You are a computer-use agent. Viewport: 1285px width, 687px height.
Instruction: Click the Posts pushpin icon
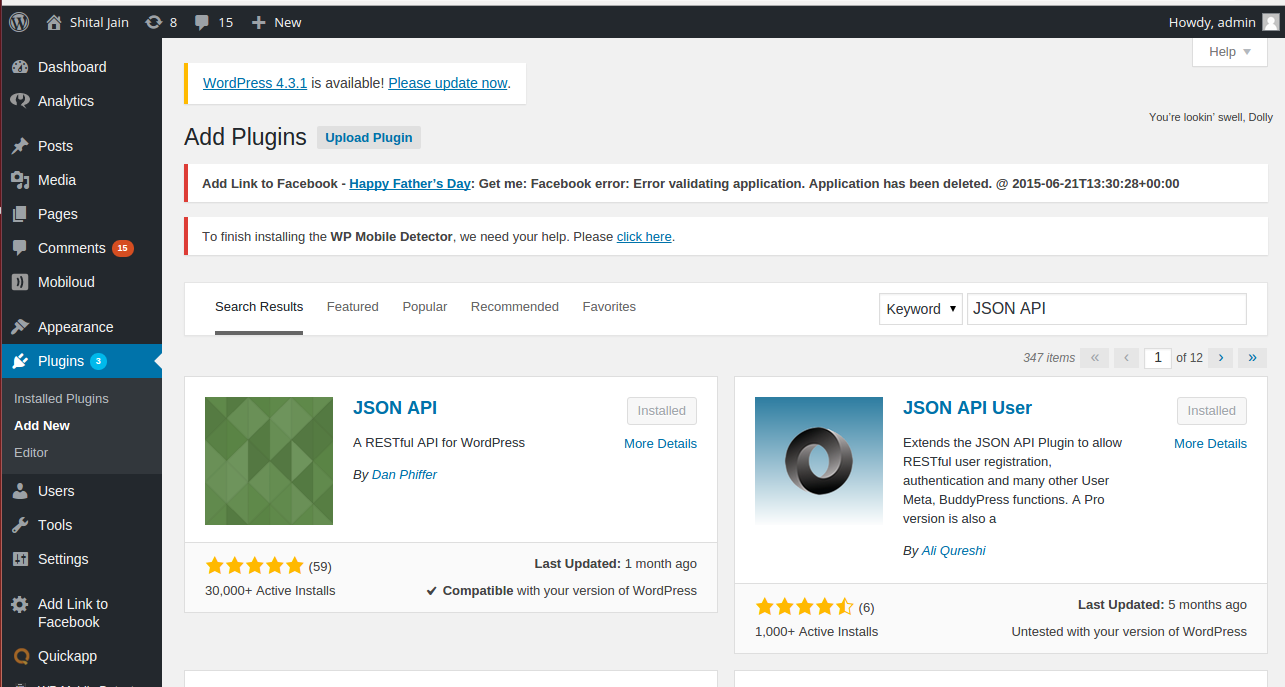click(20, 146)
